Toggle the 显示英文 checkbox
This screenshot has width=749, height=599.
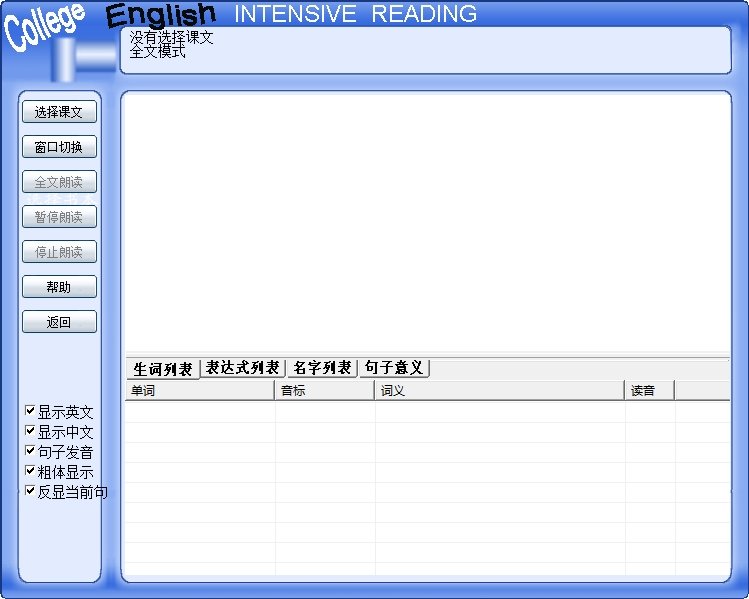click(31, 411)
